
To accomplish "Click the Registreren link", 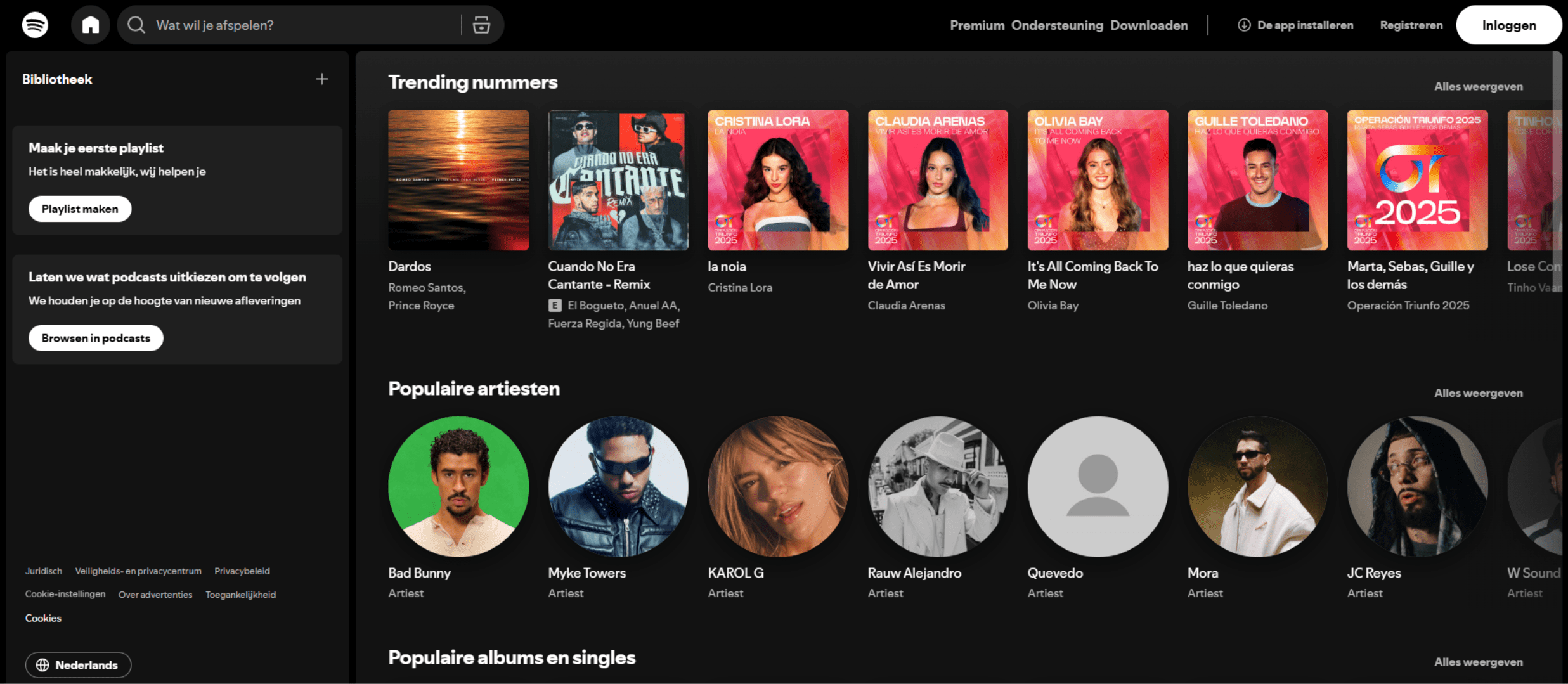I will pyautogui.click(x=1411, y=25).
